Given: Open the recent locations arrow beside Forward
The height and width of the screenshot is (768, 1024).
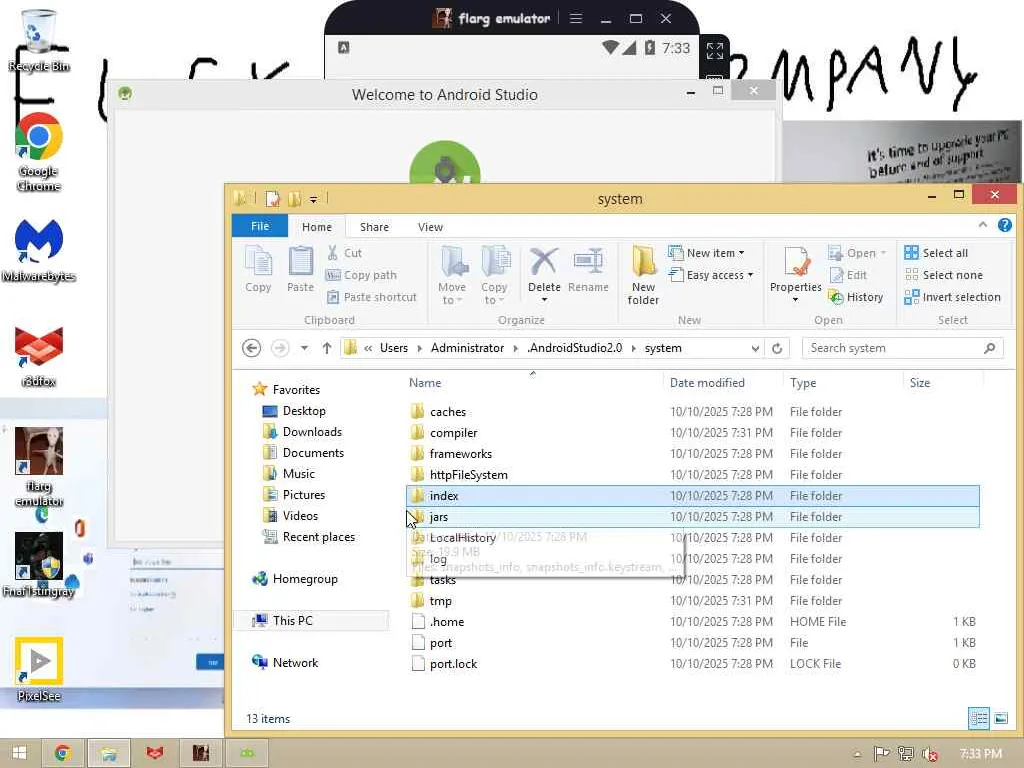Looking at the screenshot, I should [x=304, y=348].
